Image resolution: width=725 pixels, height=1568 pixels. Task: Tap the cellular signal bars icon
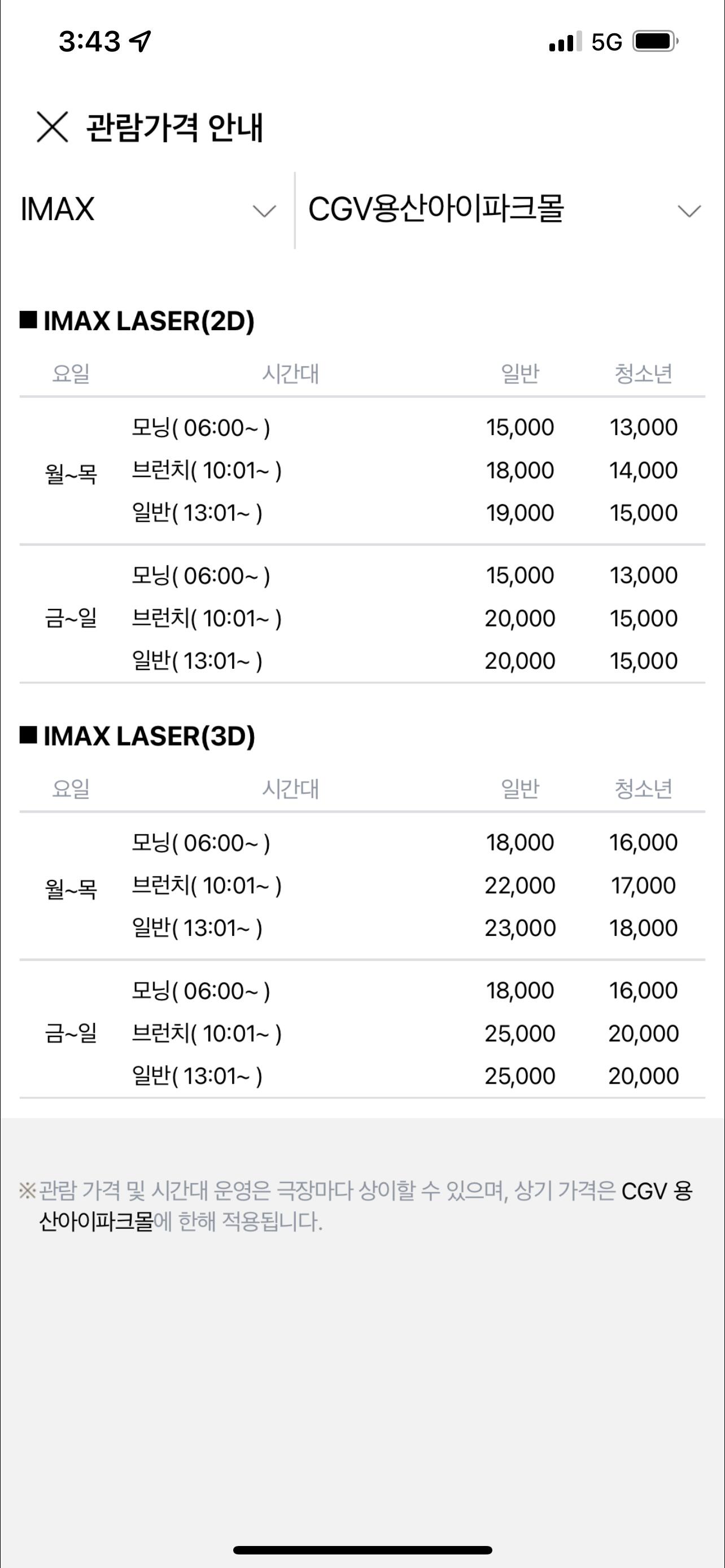(561, 42)
